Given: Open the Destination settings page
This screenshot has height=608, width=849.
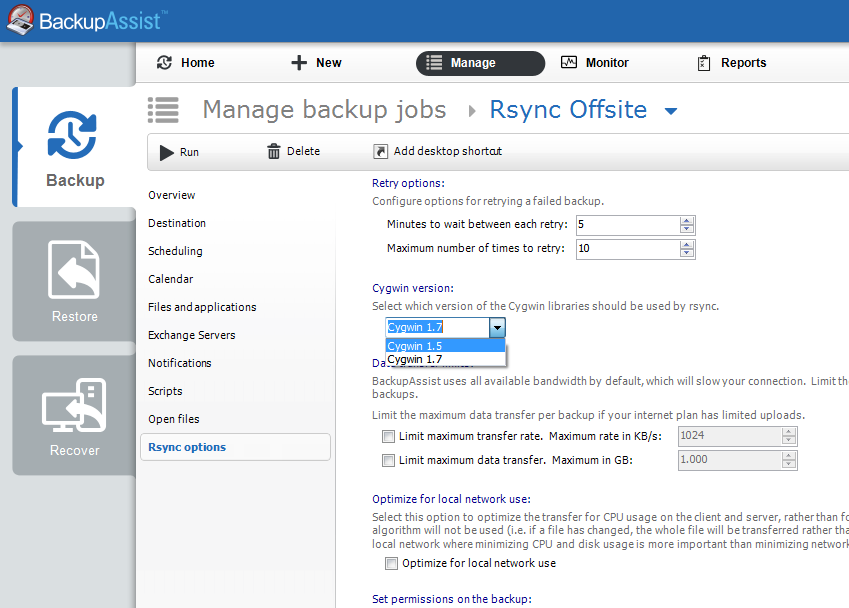Looking at the screenshot, I should [177, 223].
